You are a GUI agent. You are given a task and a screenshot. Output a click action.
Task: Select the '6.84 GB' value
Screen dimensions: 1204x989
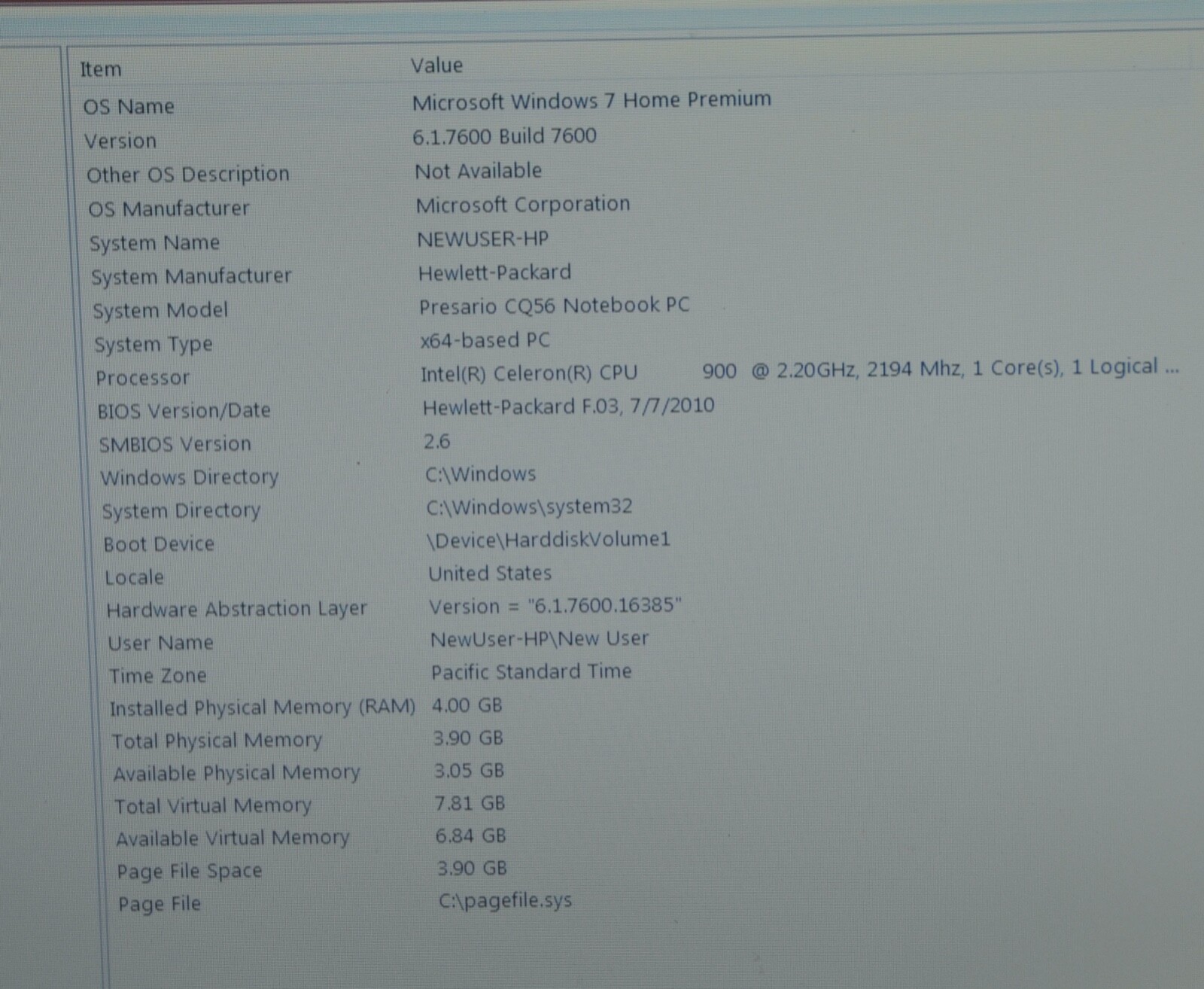pyautogui.click(x=471, y=835)
